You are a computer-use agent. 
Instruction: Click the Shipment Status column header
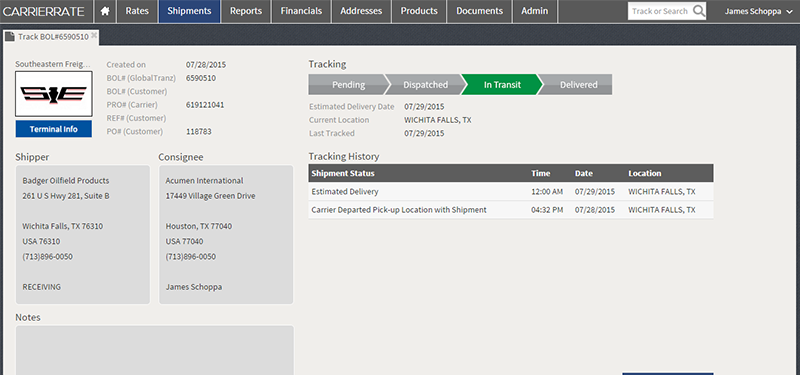(343, 173)
